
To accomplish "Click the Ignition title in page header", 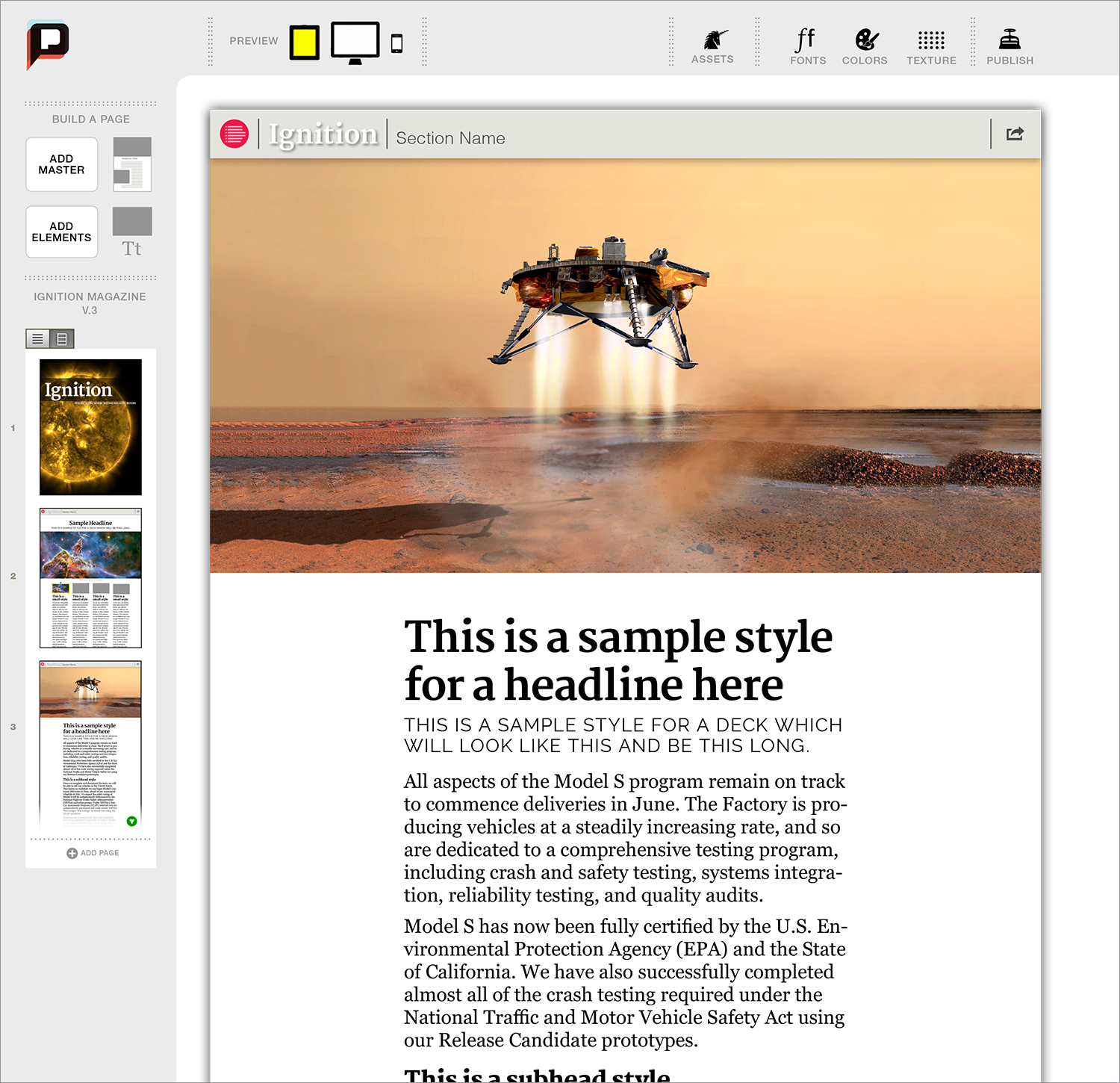I will tap(323, 134).
